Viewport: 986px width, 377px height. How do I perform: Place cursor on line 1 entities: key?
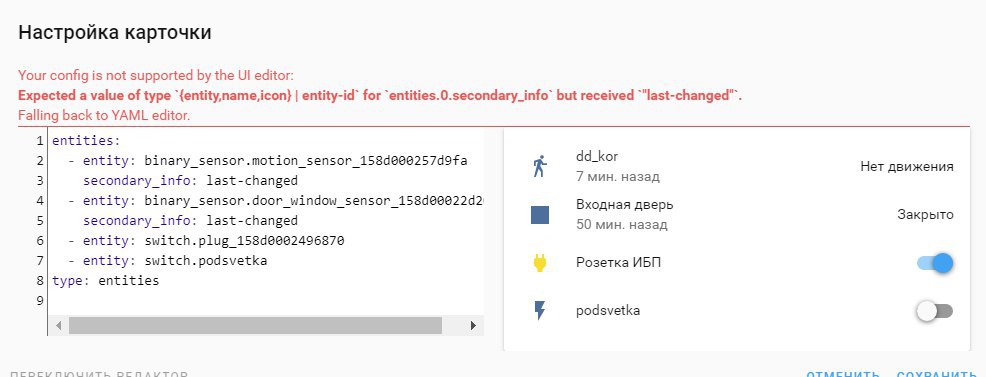[86, 141]
